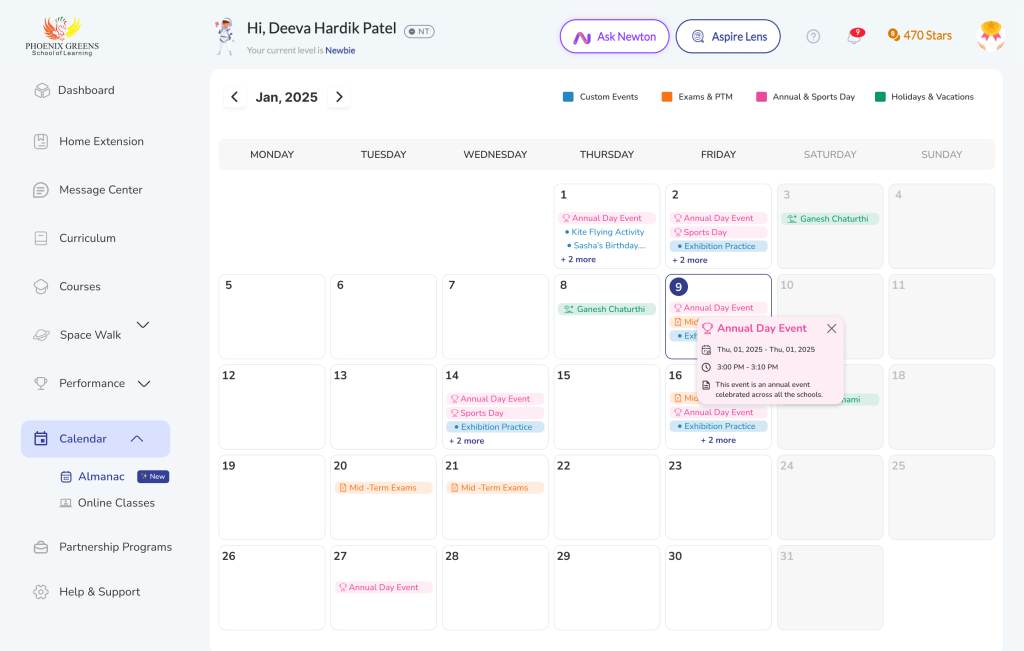The width and height of the screenshot is (1024, 651).
Task: Close the Annual Day Event popup
Action: point(831,328)
